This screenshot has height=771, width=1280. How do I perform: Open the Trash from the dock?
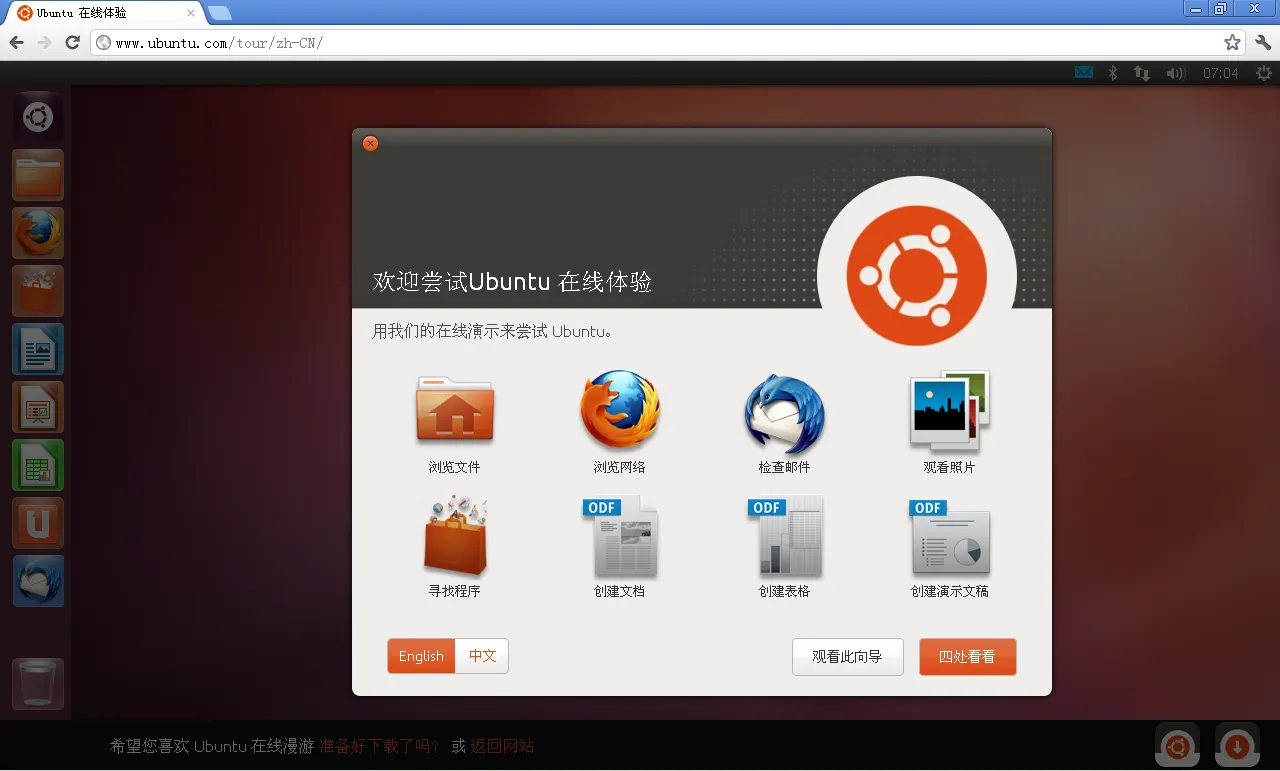37,683
